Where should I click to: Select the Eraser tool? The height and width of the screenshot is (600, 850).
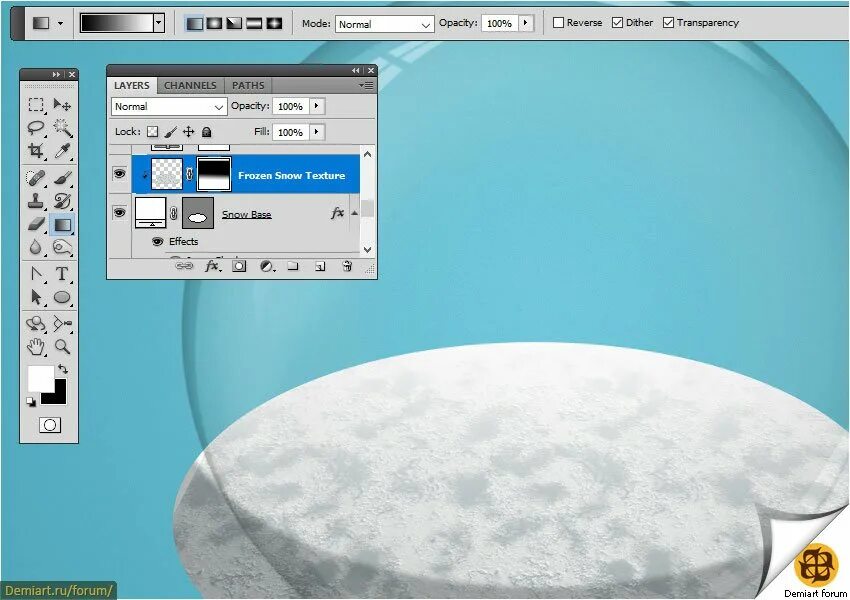click(x=36, y=224)
